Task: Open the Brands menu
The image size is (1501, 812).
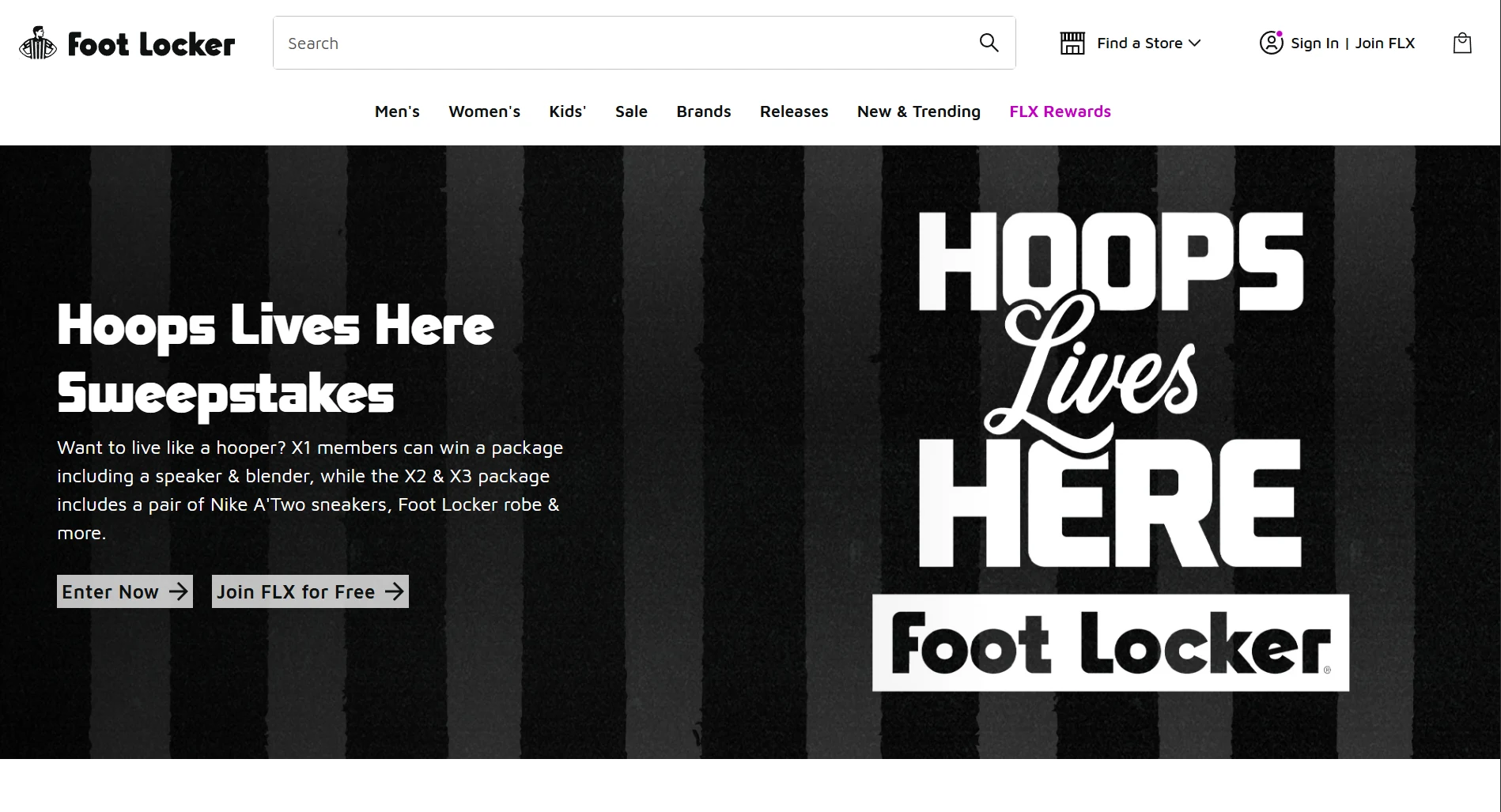Action: tap(704, 111)
